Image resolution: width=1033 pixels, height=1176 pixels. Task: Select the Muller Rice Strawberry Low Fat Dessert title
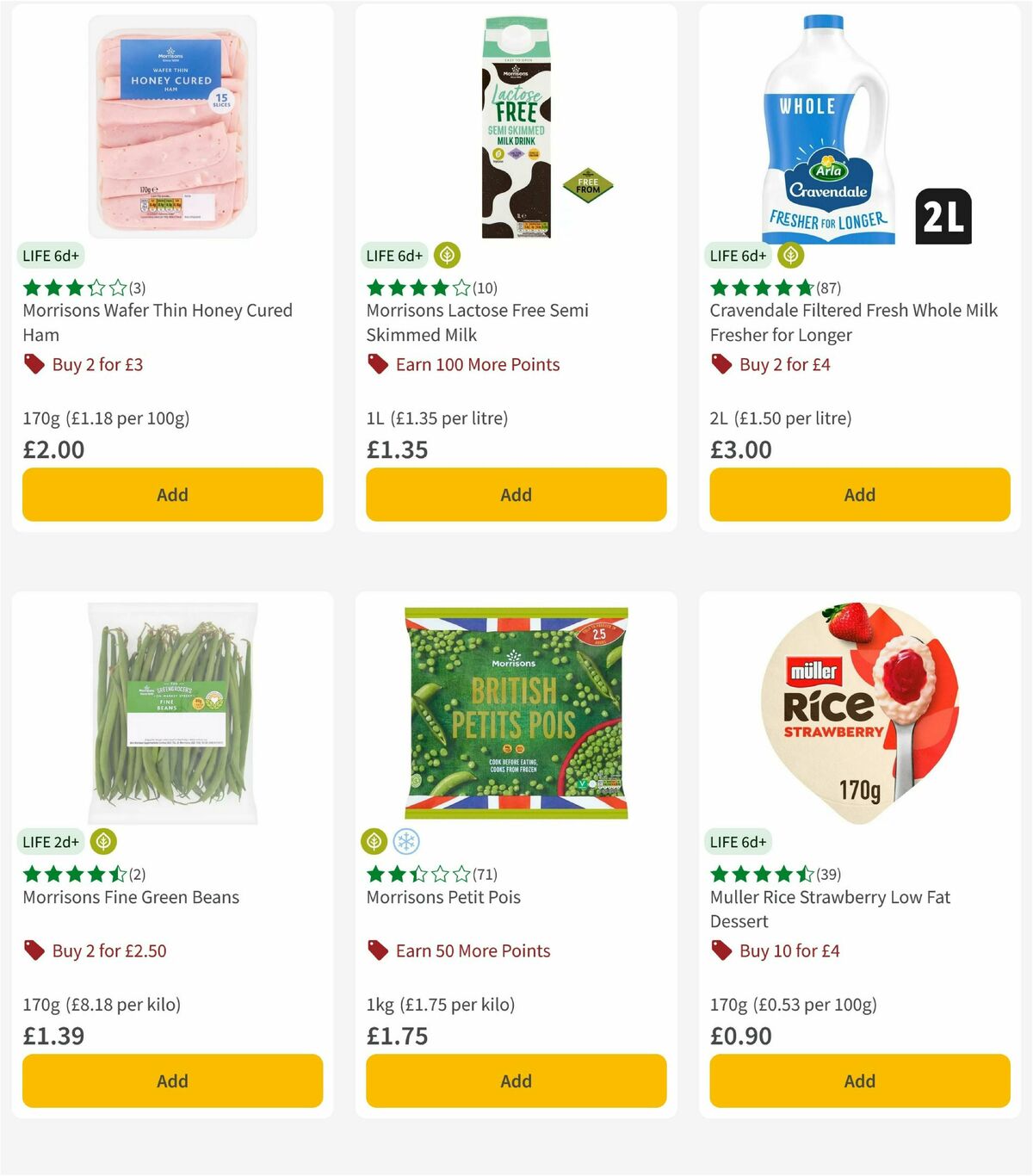[x=829, y=908]
